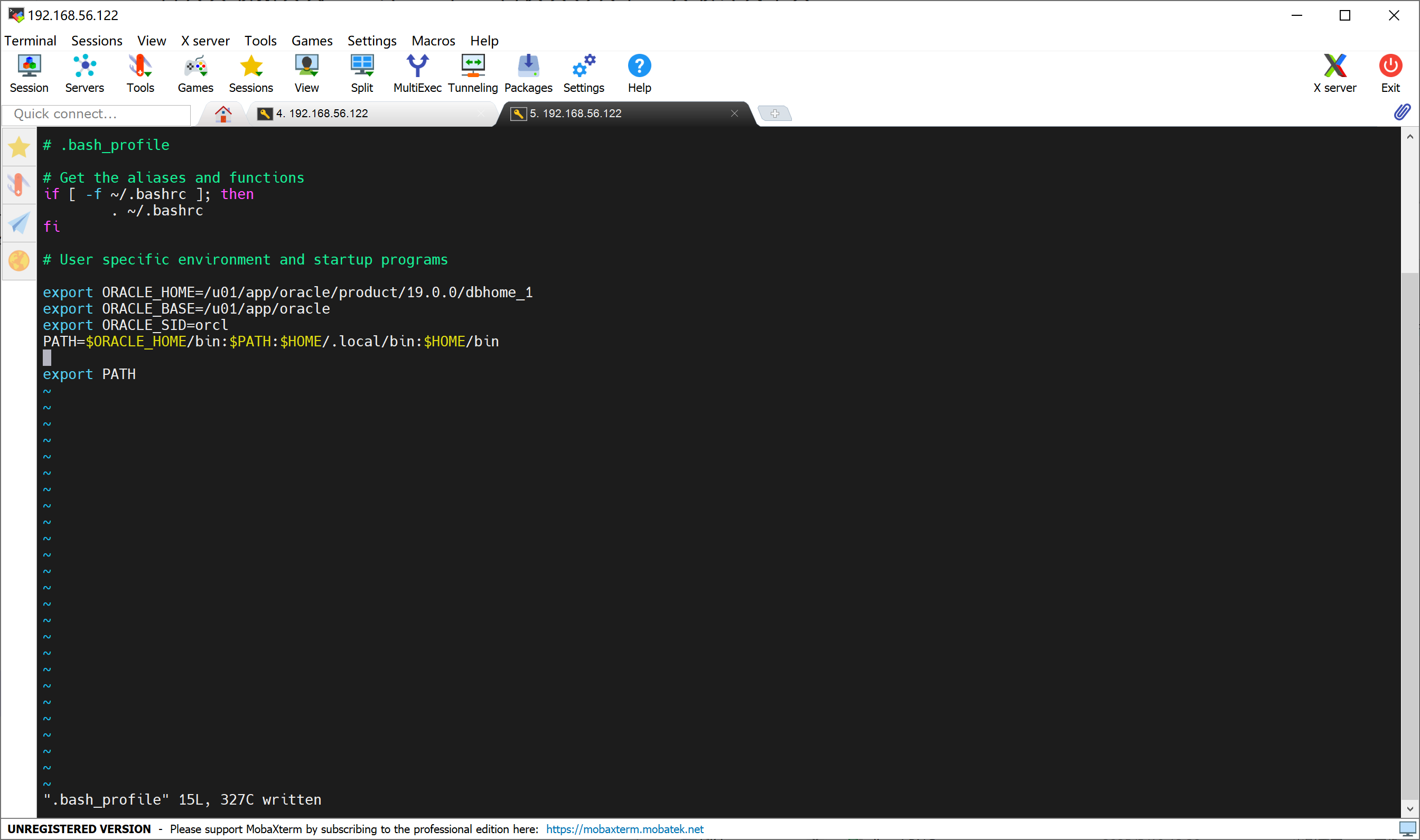Click the paperclip attach icon
Image resolution: width=1420 pixels, height=840 pixels.
point(1402,112)
